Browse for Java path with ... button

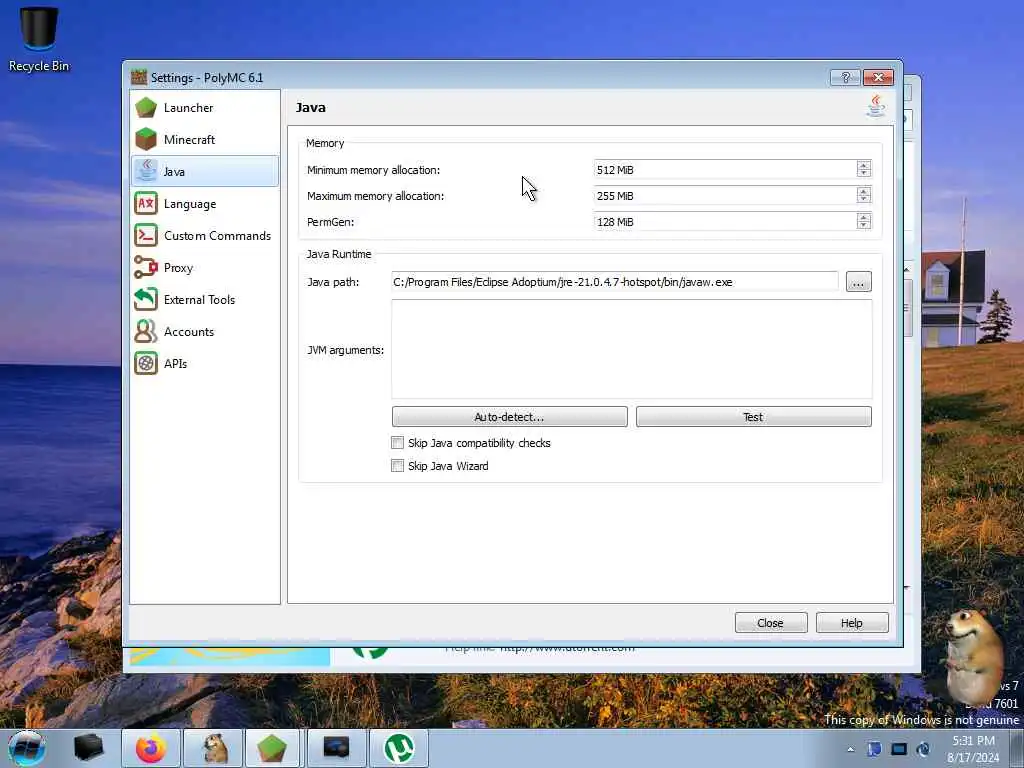[858, 282]
